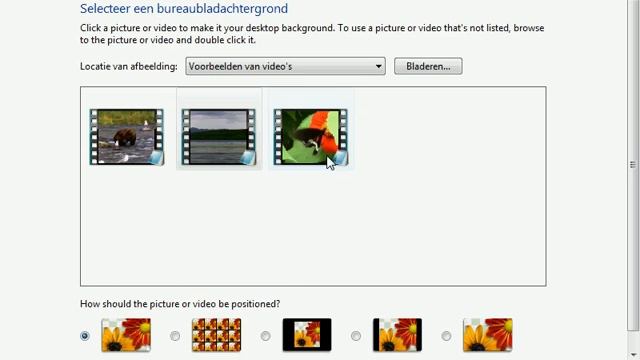Click the fill position flower preview image
This screenshot has height=360, width=640.
point(126,335)
